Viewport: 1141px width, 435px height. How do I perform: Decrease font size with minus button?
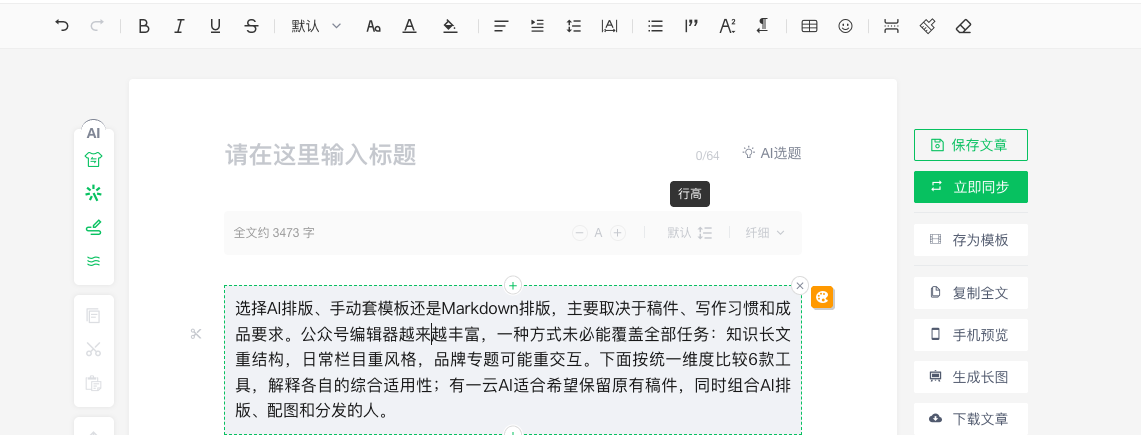[x=580, y=233]
